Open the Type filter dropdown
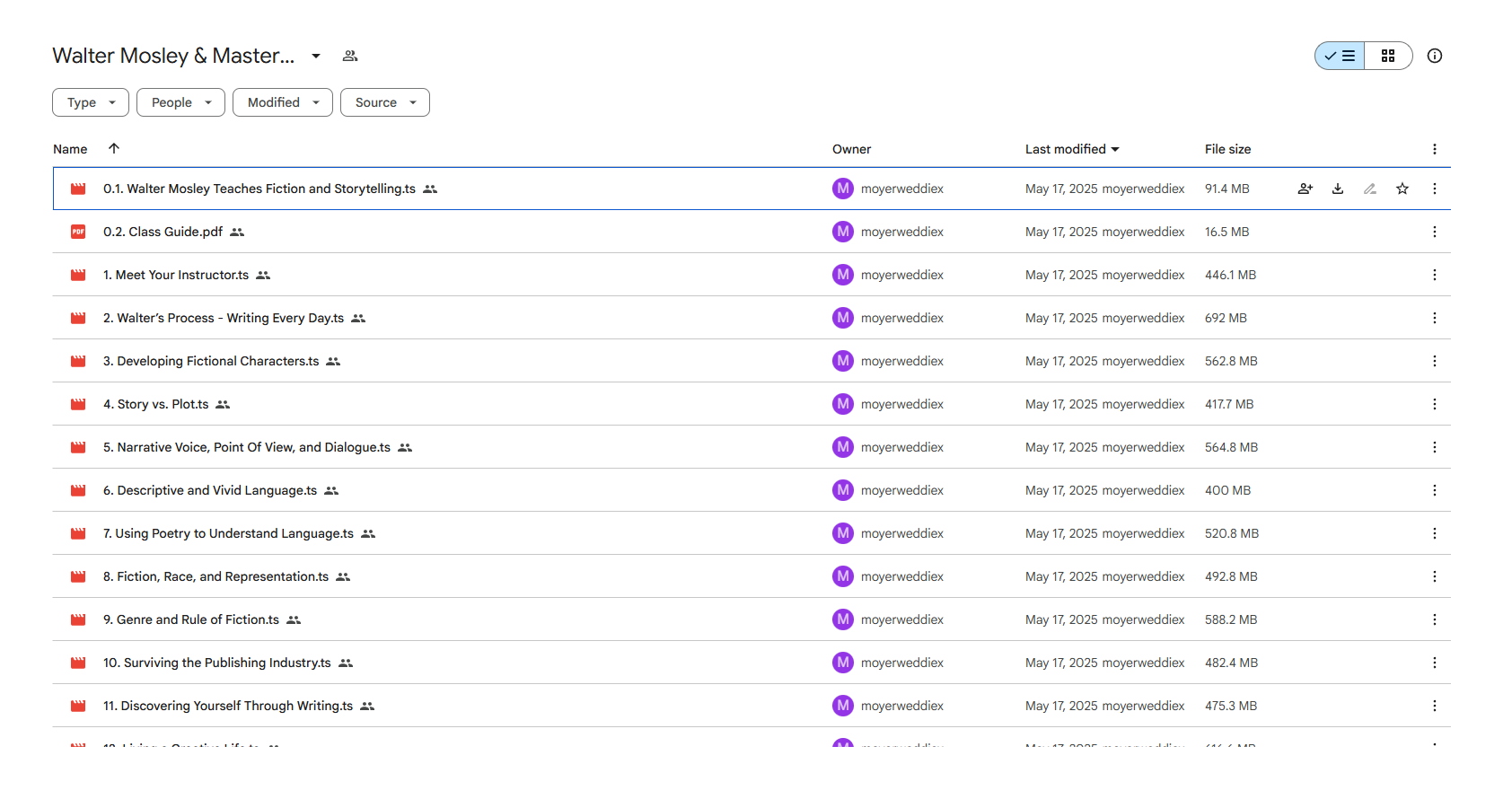Viewport: 1512px width, 808px height. (x=91, y=102)
